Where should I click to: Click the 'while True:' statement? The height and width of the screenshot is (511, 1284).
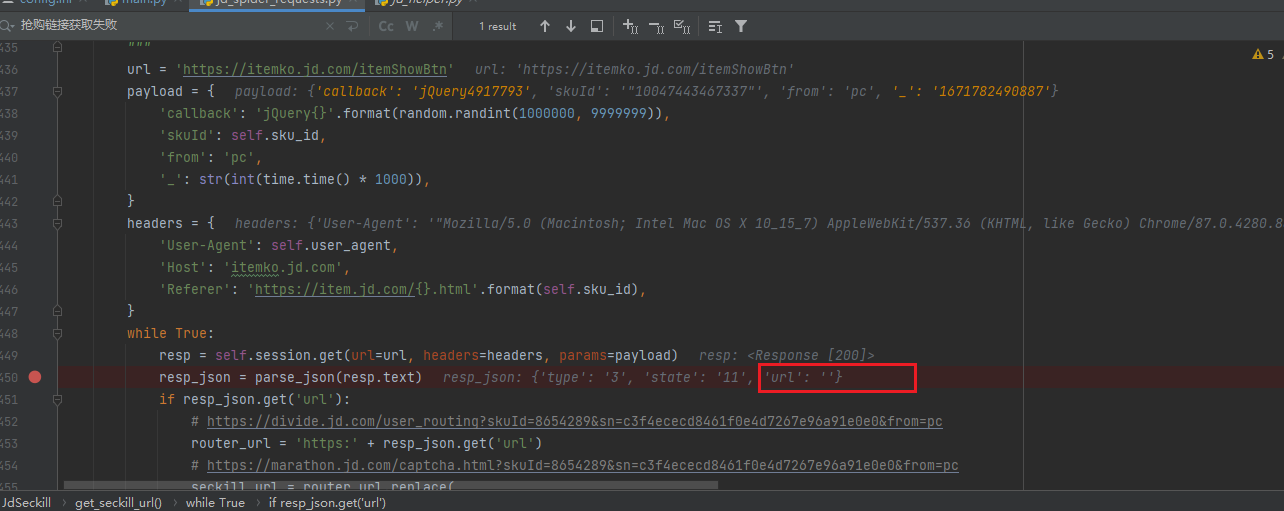(171, 333)
